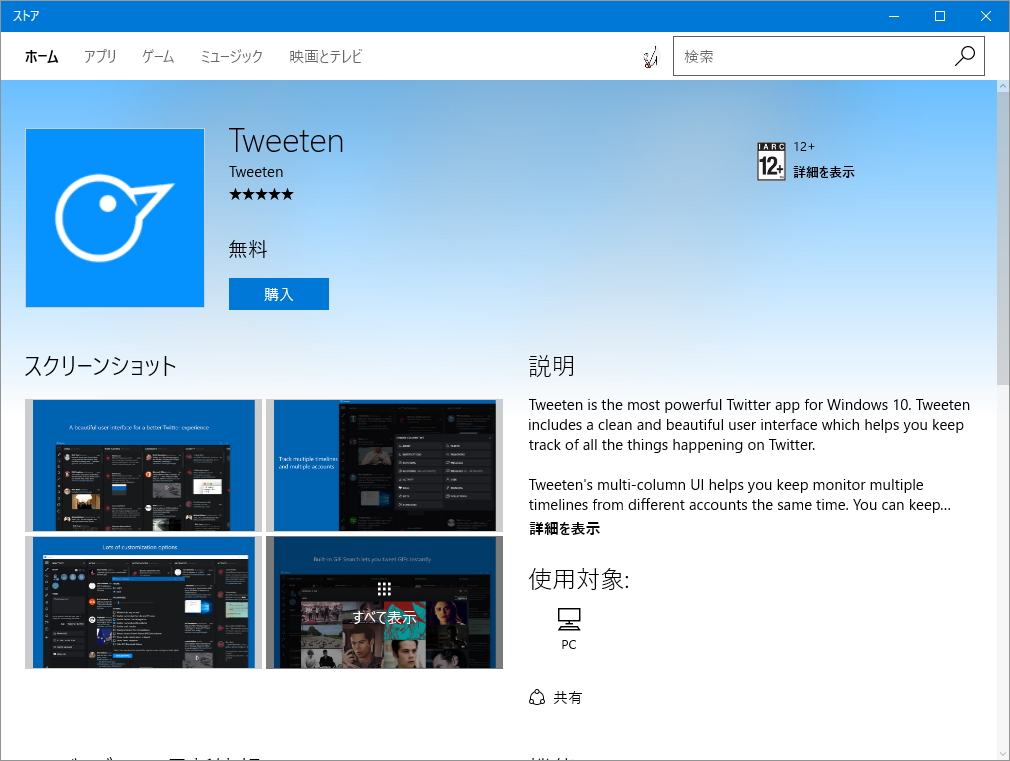Open the 'beautiful user interface' screenshot
This screenshot has width=1010, height=761.
[x=144, y=465]
